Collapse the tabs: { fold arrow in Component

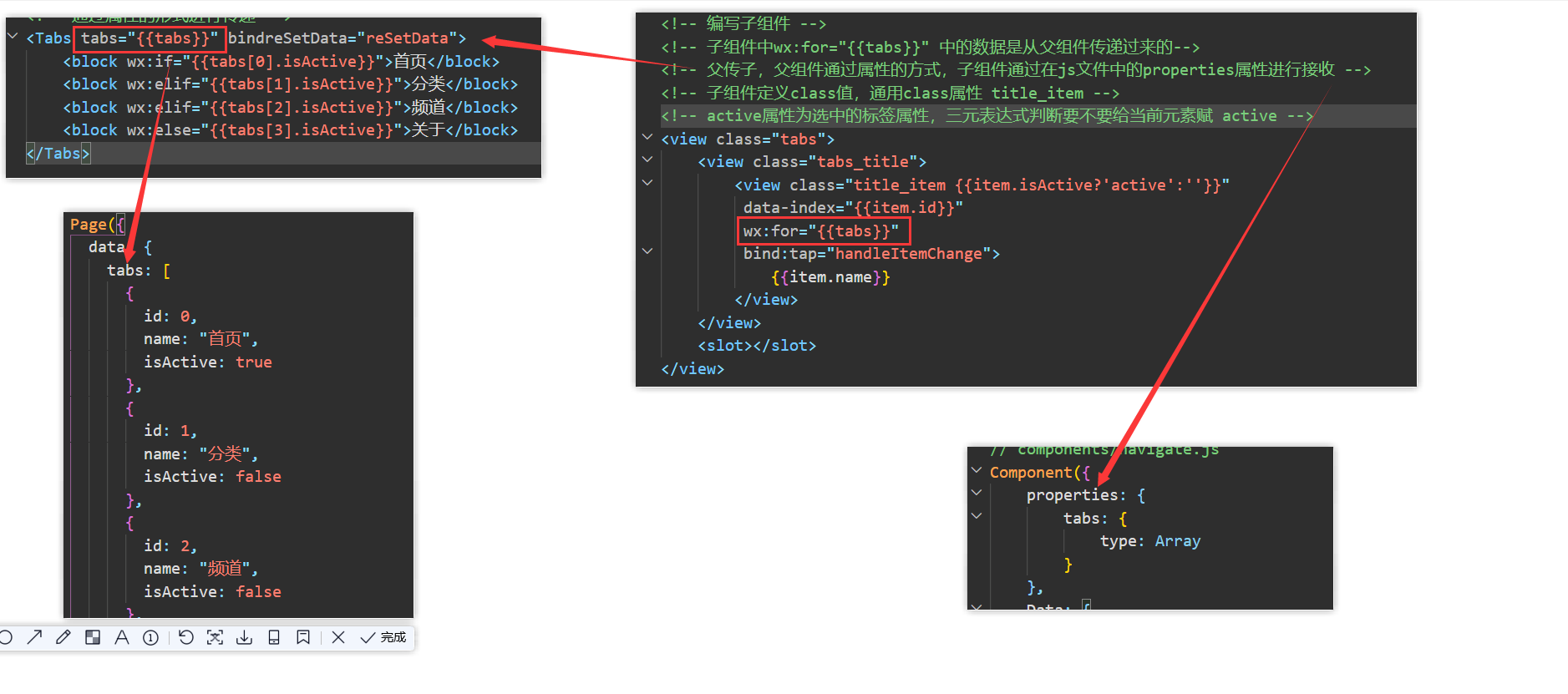pos(977,516)
